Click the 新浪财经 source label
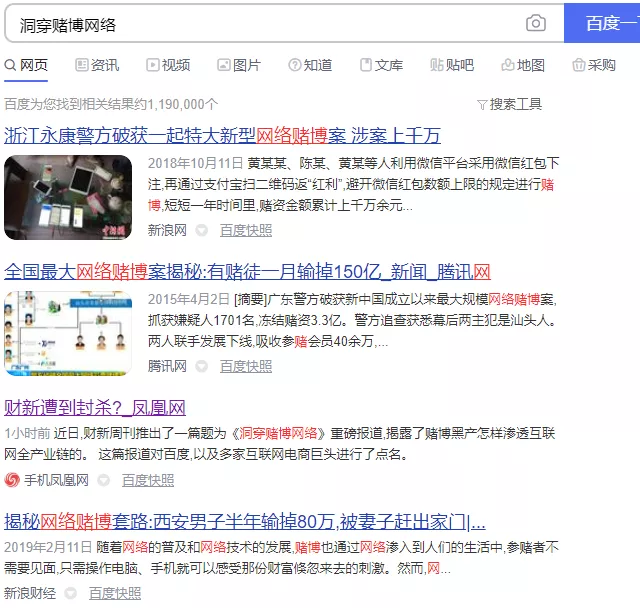This screenshot has height=608, width=640. click(x=30, y=593)
